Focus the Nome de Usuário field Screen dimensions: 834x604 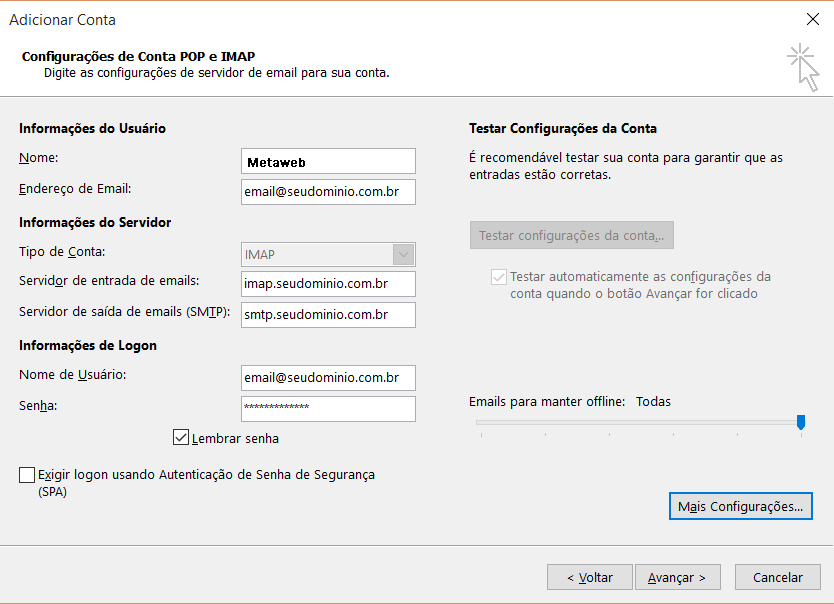click(328, 377)
